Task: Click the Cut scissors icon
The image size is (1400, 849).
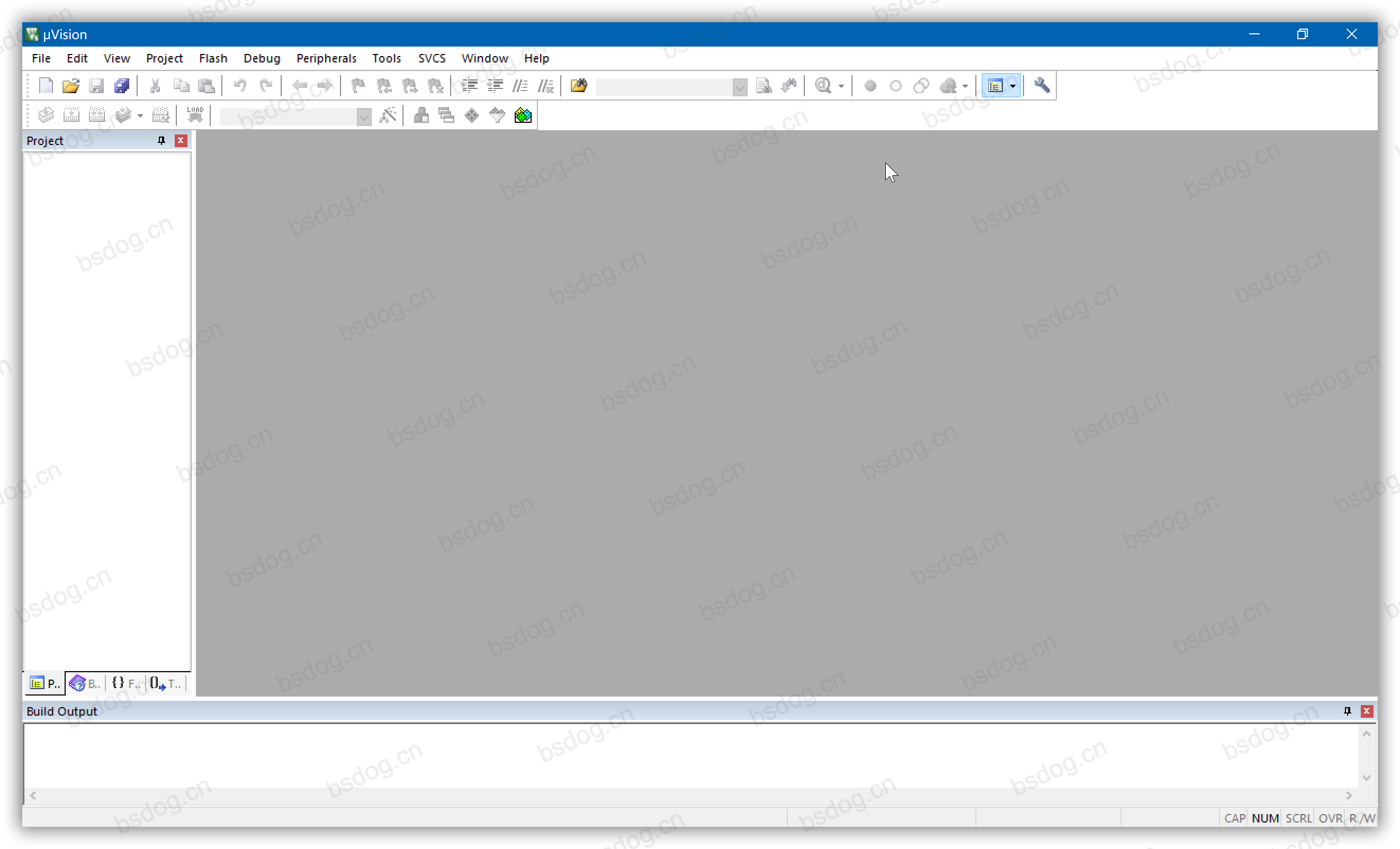Action: pos(155,86)
